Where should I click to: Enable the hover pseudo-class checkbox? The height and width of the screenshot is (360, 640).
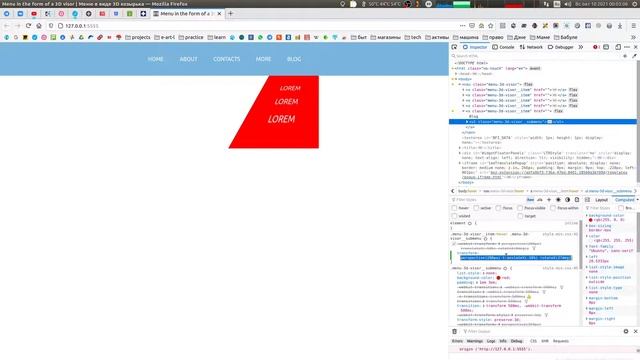(454, 208)
